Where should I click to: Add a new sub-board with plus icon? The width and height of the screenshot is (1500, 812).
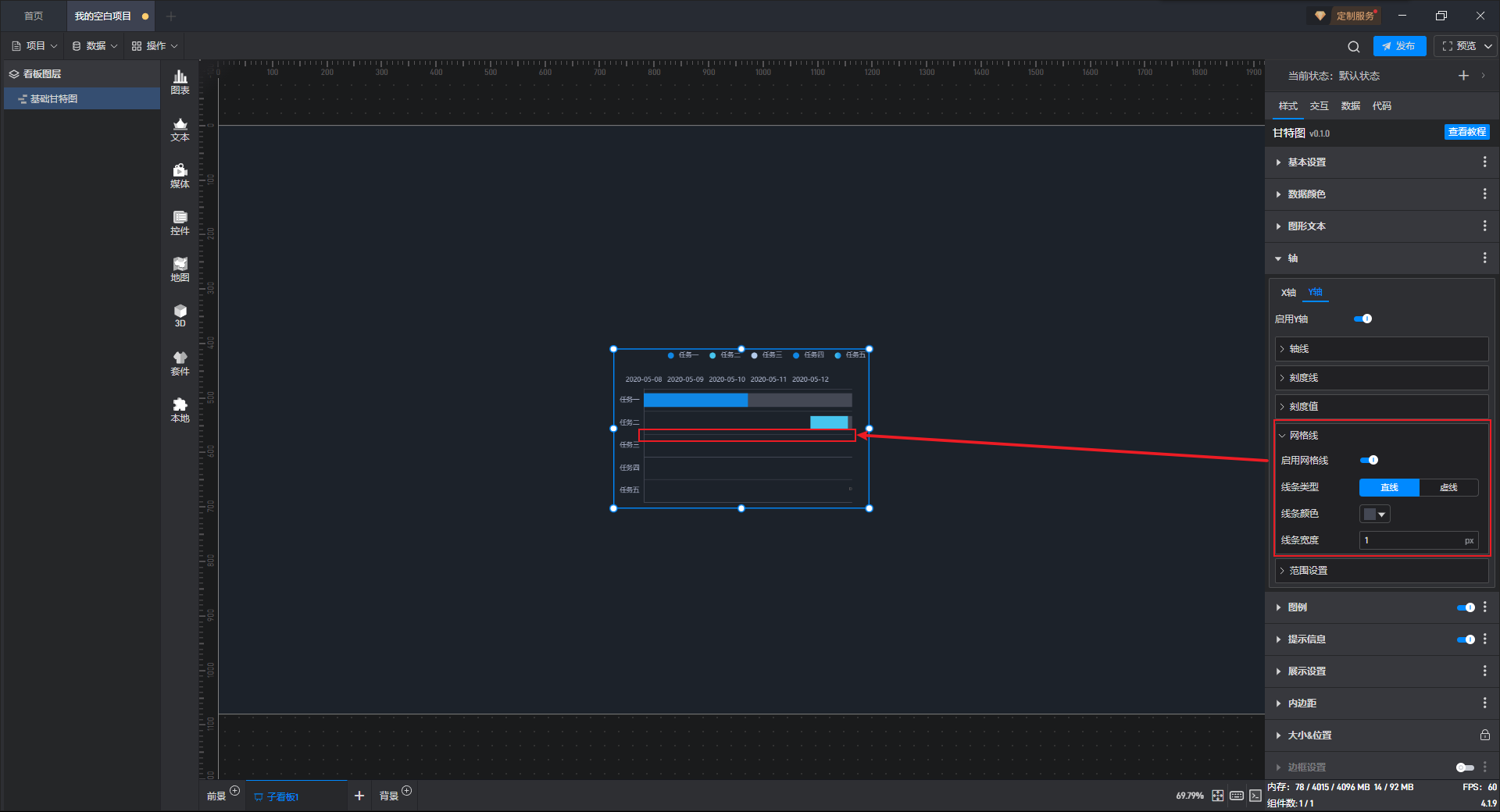(359, 796)
